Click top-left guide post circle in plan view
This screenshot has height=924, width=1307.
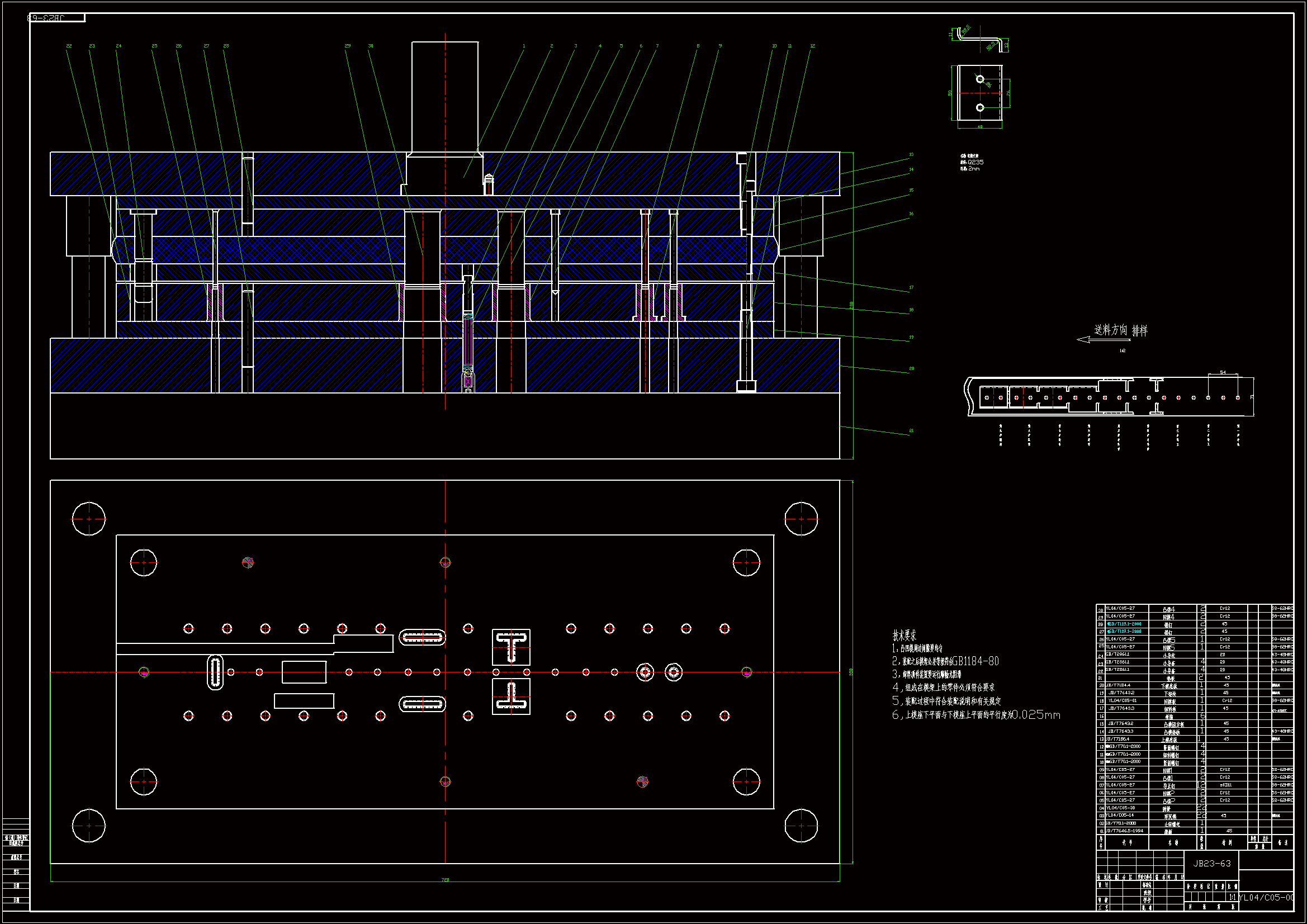coord(89,519)
